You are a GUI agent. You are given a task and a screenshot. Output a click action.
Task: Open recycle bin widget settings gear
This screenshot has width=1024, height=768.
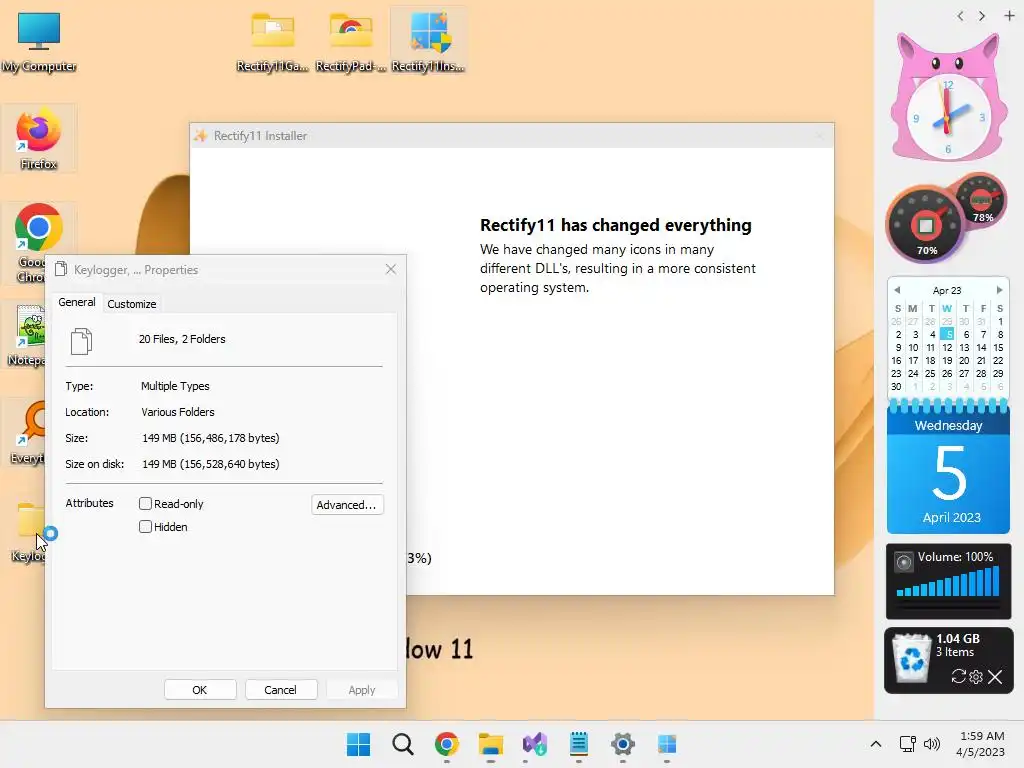click(x=976, y=677)
